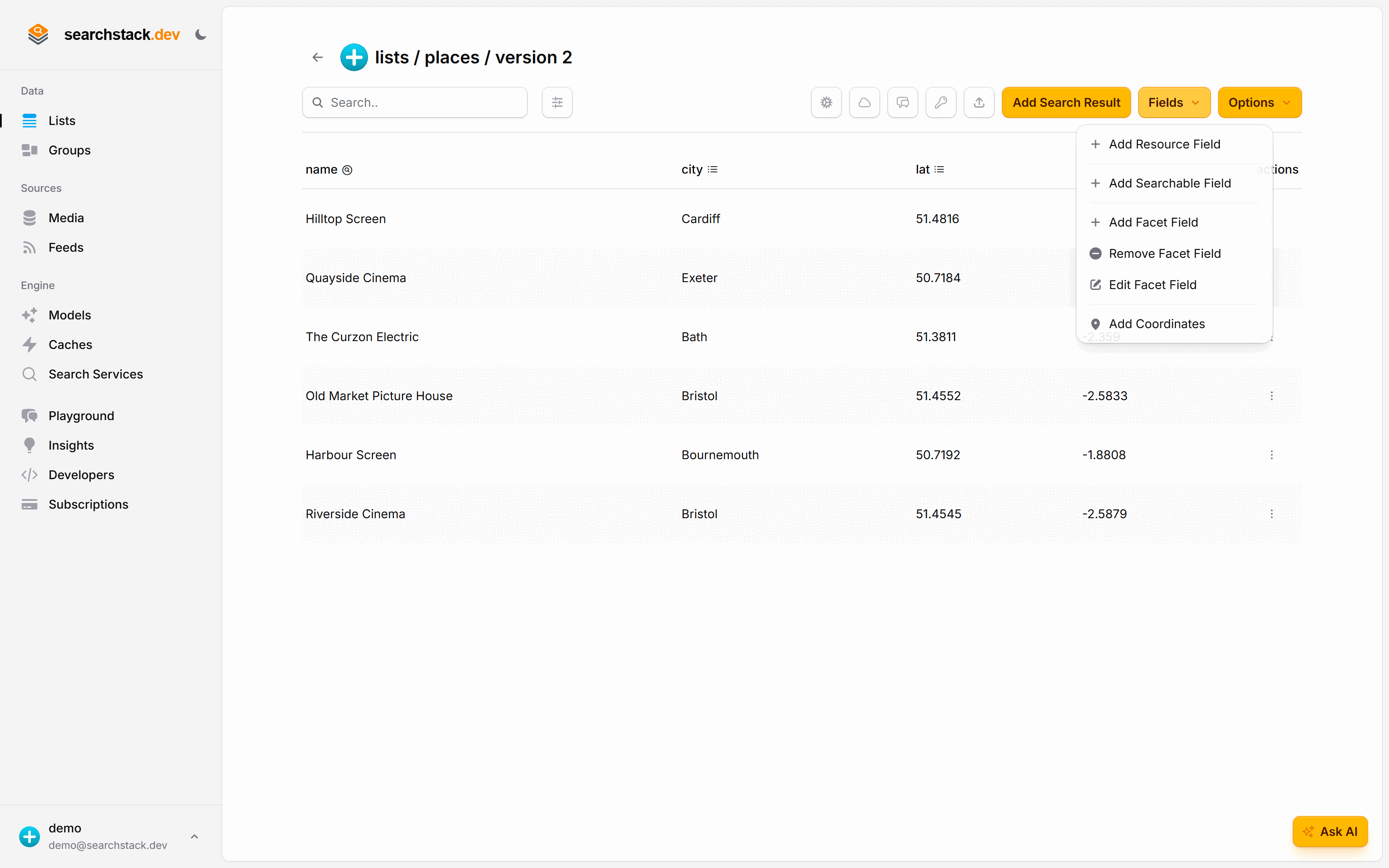Click the teal plus icon beside list title
1389x868 pixels.
click(354, 57)
